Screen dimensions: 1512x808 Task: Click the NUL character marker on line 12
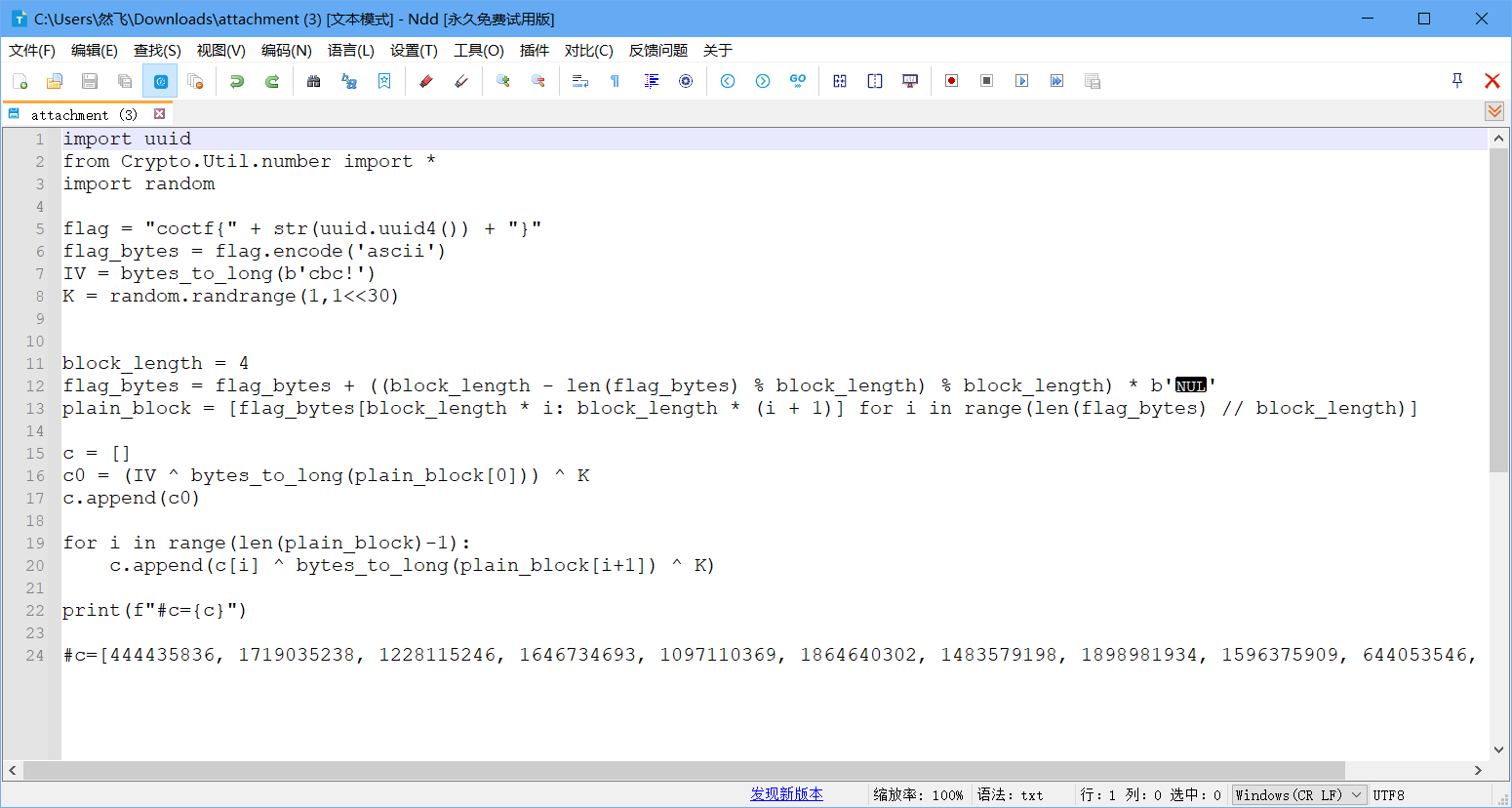coord(1191,385)
